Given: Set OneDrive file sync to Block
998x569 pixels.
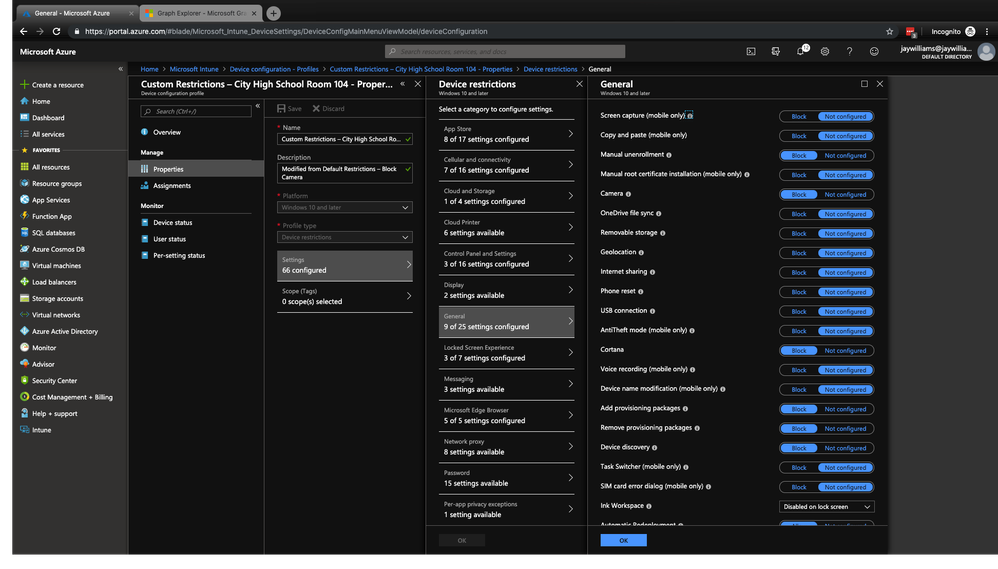Looking at the screenshot, I should [x=799, y=214].
